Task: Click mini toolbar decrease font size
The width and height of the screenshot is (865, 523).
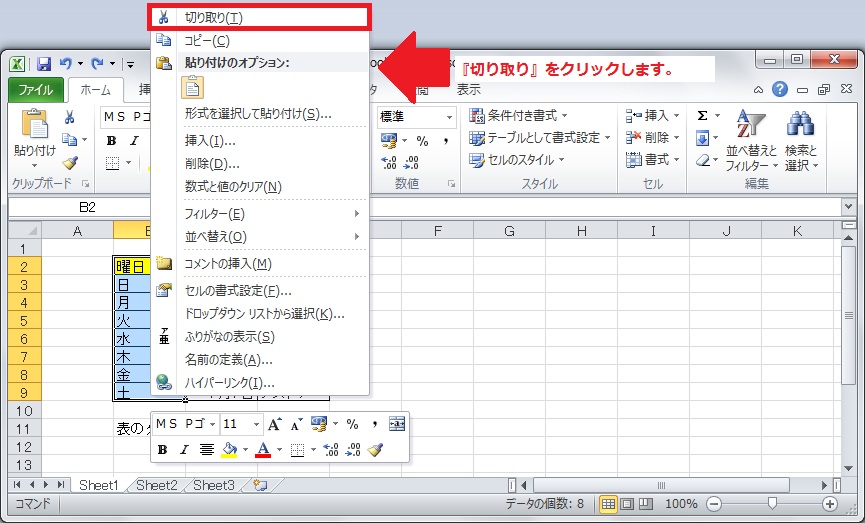Action: (x=296, y=424)
